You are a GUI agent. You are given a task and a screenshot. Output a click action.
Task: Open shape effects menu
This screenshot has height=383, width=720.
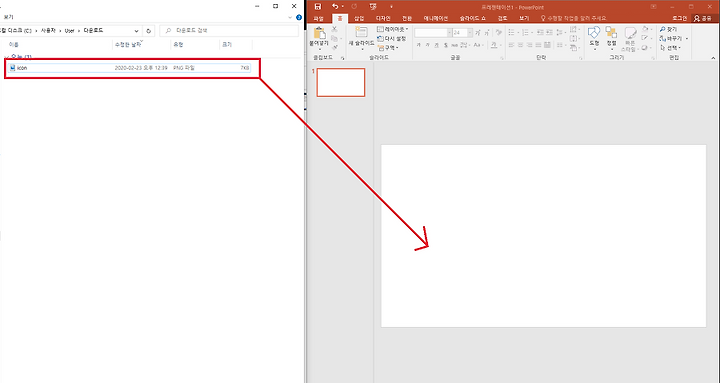pos(646,47)
